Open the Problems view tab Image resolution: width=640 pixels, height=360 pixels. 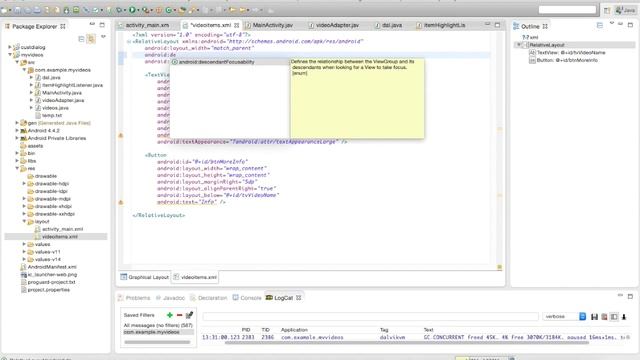(134, 298)
